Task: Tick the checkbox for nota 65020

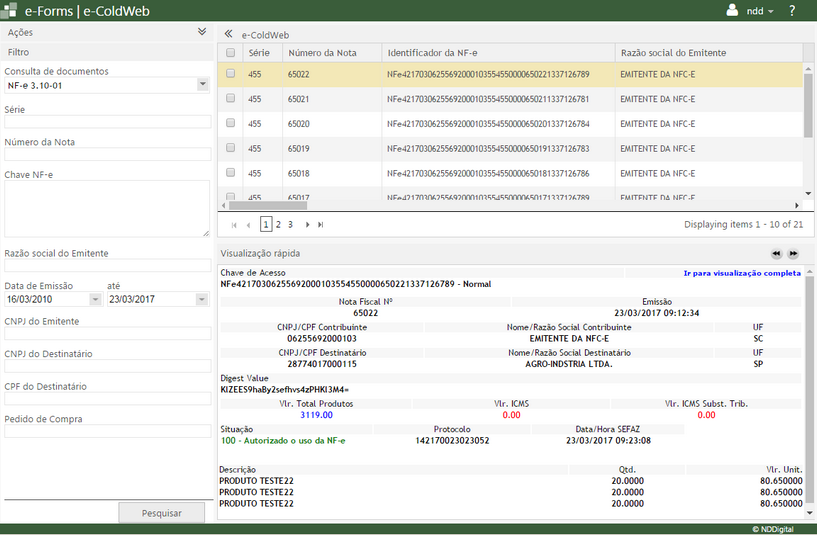Action: coord(231,124)
